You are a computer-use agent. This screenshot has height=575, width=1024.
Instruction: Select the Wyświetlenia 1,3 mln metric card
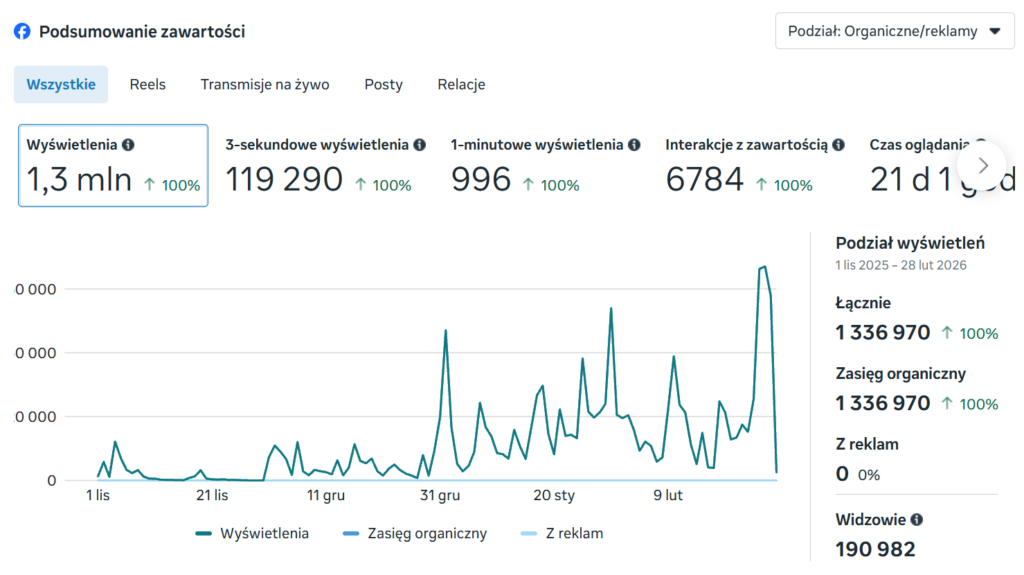pos(113,166)
